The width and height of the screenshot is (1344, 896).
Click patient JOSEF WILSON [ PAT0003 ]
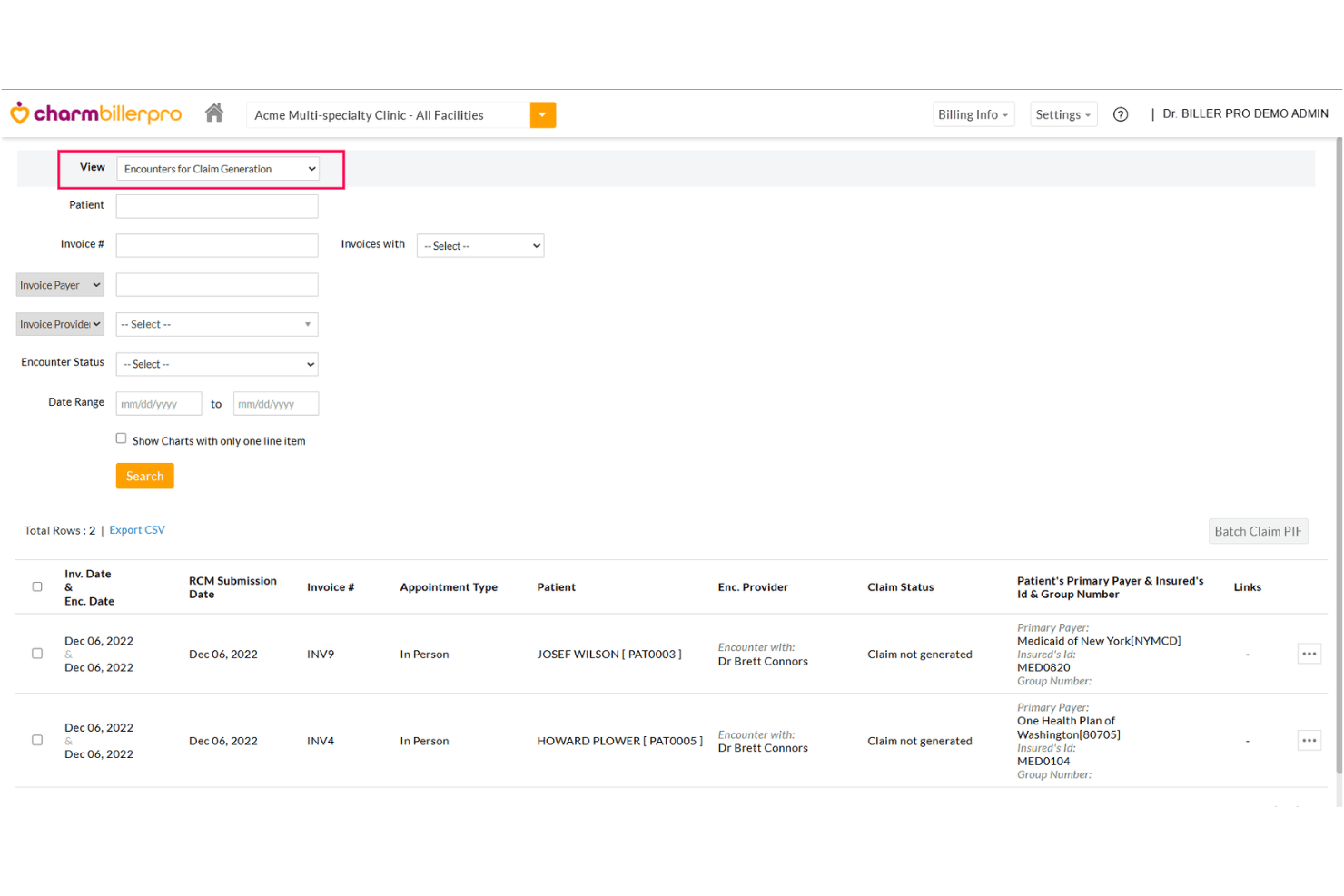click(x=609, y=655)
